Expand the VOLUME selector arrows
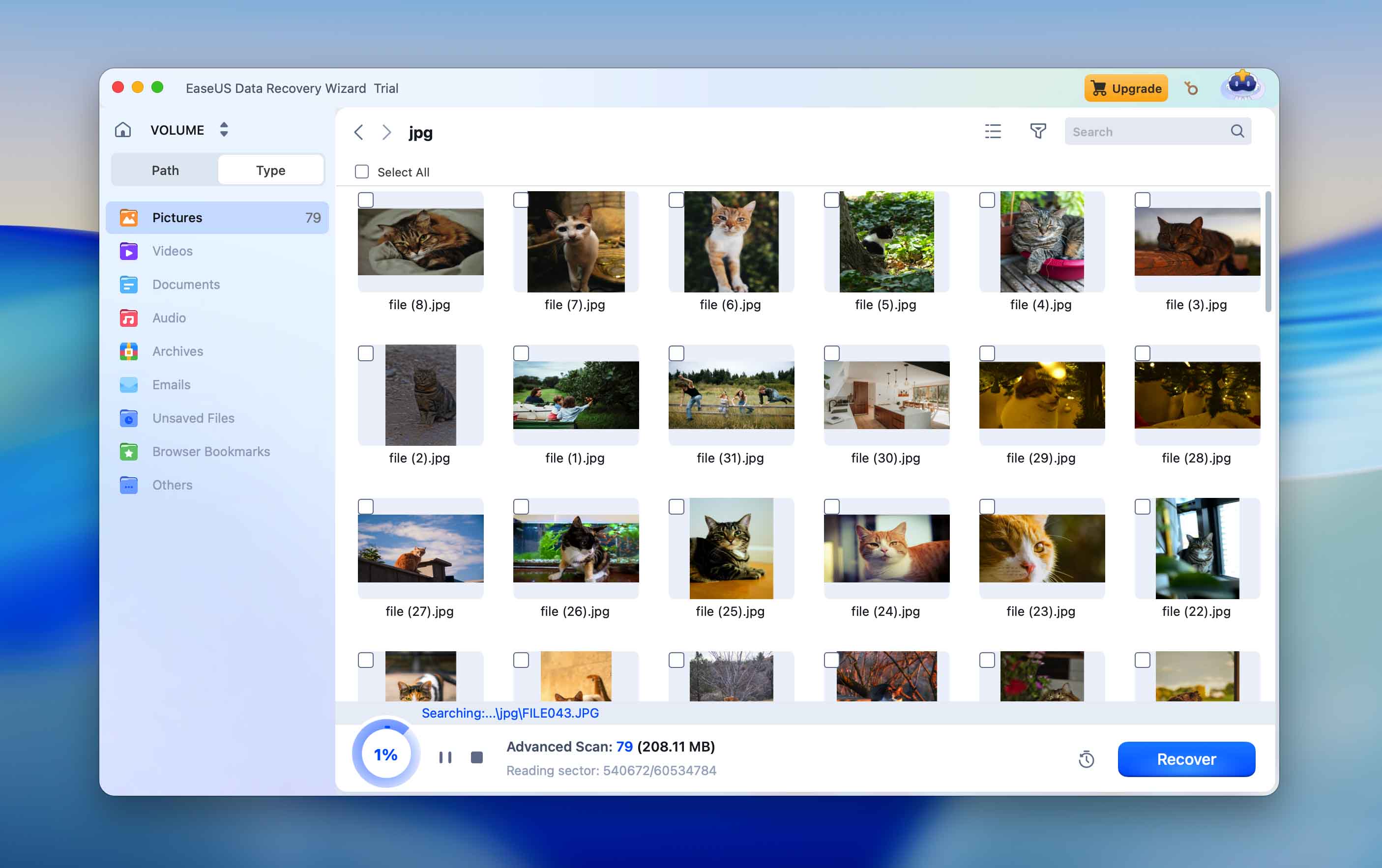1382x868 pixels. click(224, 130)
